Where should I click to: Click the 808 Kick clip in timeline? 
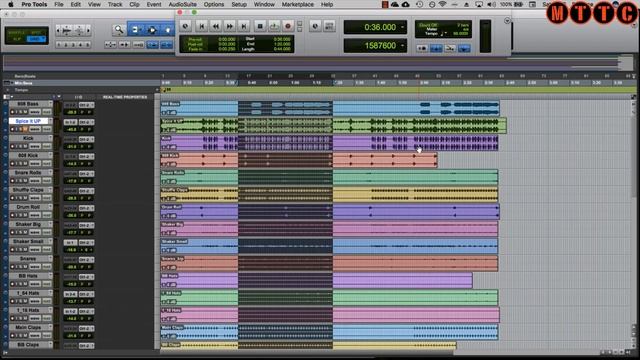299,160
